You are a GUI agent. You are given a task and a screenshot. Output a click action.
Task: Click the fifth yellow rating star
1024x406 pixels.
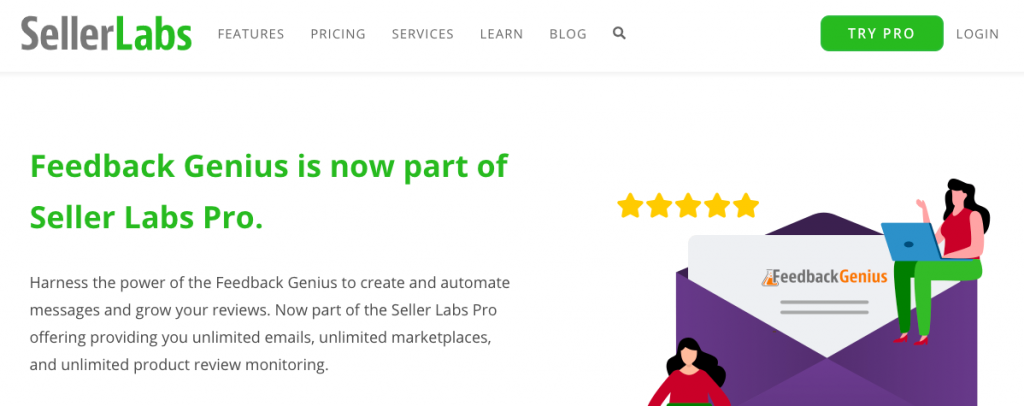click(745, 205)
